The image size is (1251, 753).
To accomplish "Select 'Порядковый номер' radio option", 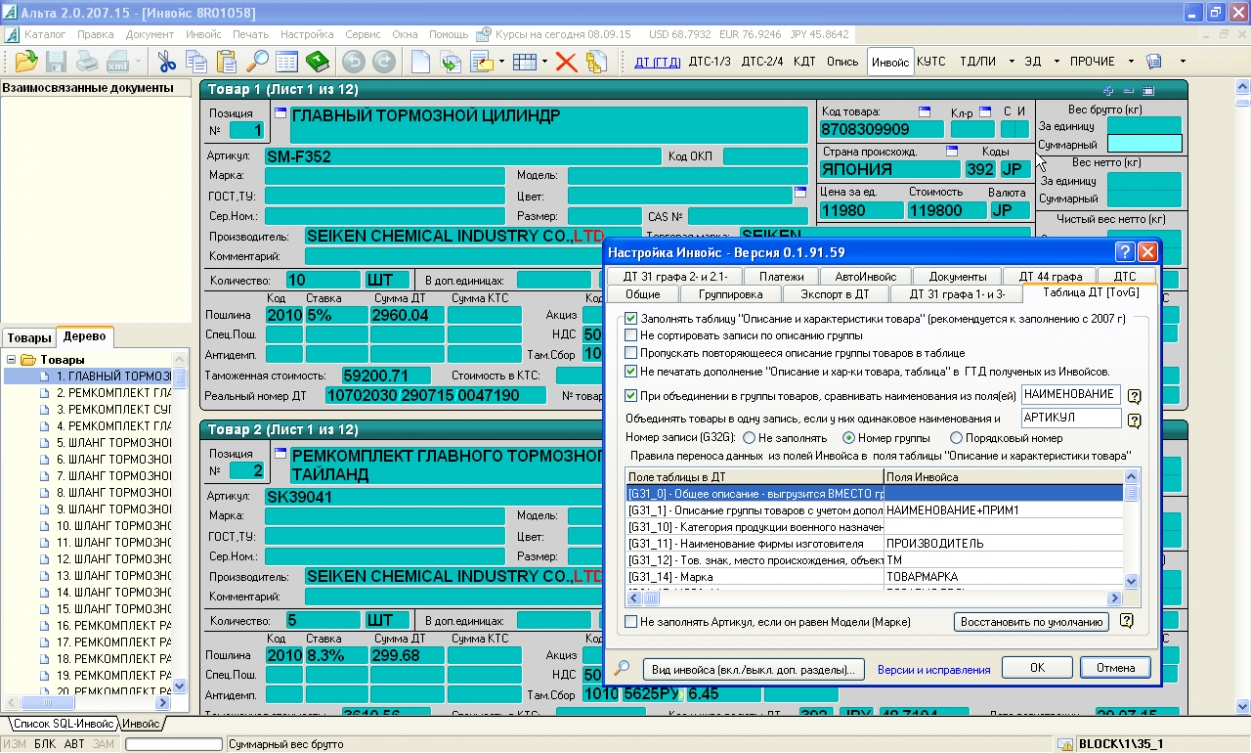I will (x=956, y=438).
